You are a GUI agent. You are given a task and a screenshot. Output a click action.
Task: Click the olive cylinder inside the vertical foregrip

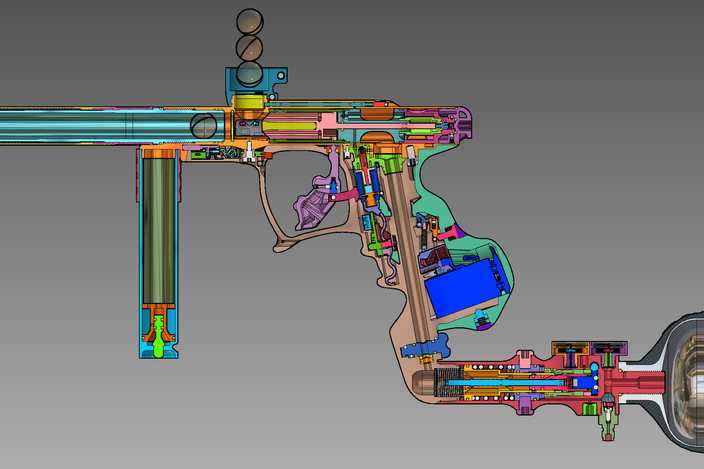(x=158, y=231)
